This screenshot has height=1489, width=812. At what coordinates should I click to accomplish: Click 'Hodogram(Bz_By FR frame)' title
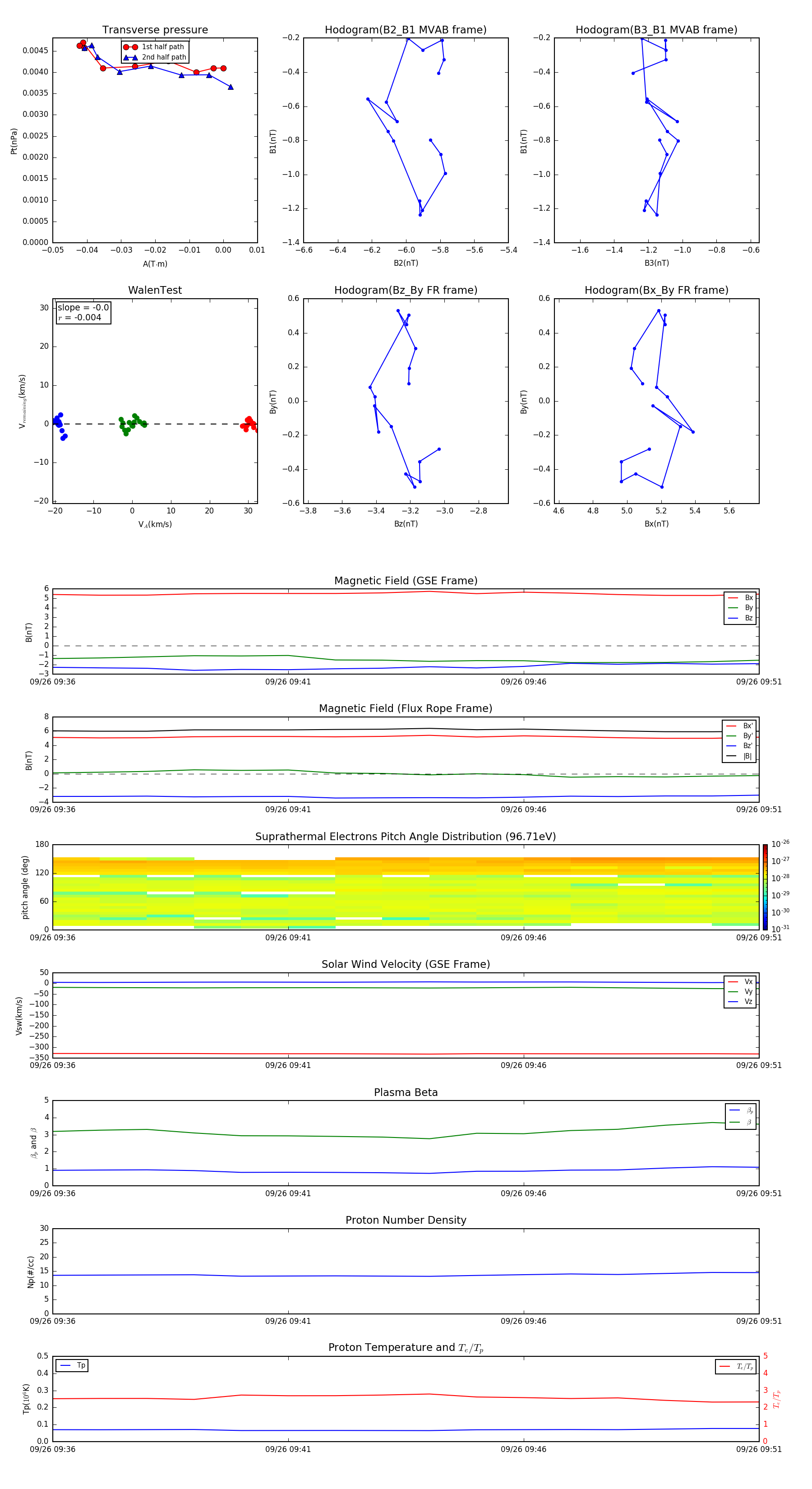[406, 290]
